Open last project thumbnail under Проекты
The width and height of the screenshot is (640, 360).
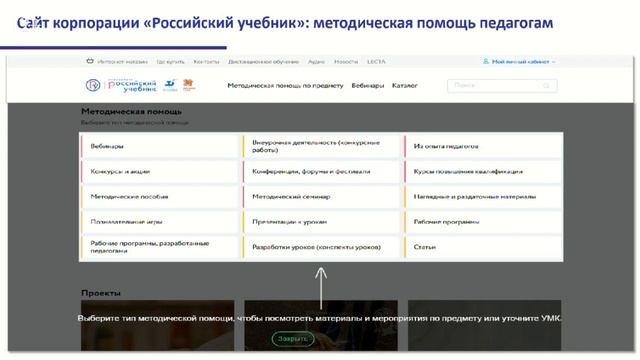484,325
